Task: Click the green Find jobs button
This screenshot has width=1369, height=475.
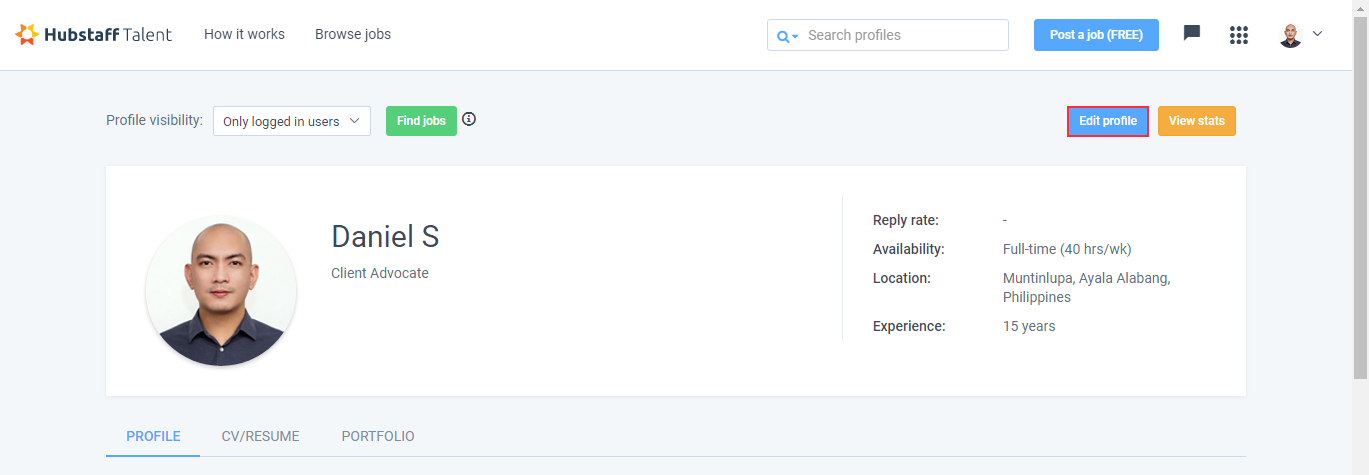Action: pos(421,121)
